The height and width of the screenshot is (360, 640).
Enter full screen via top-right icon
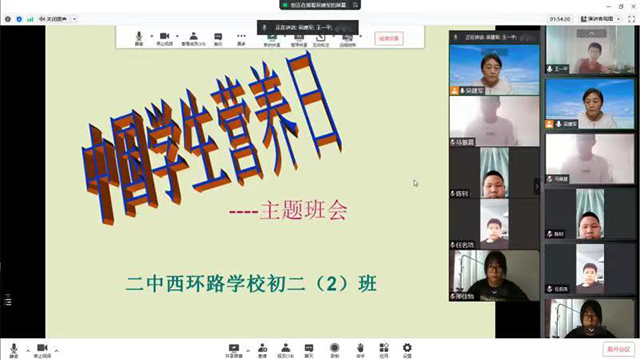click(631, 19)
